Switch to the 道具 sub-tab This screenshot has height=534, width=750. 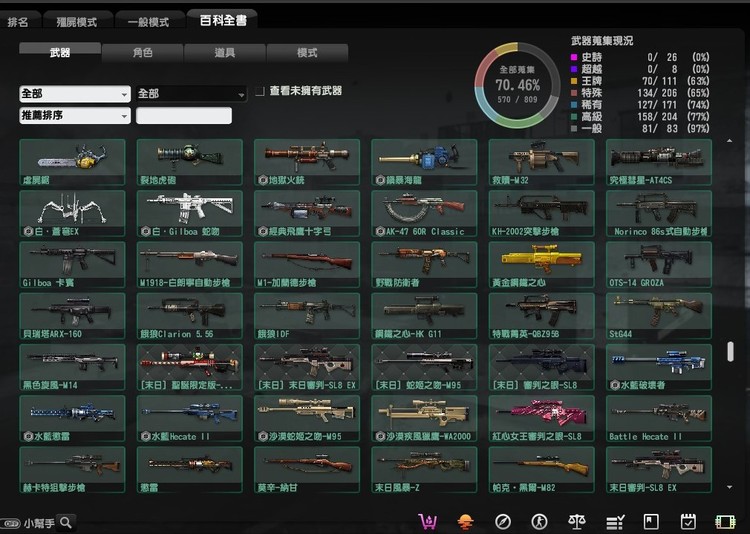coord(225,53)
